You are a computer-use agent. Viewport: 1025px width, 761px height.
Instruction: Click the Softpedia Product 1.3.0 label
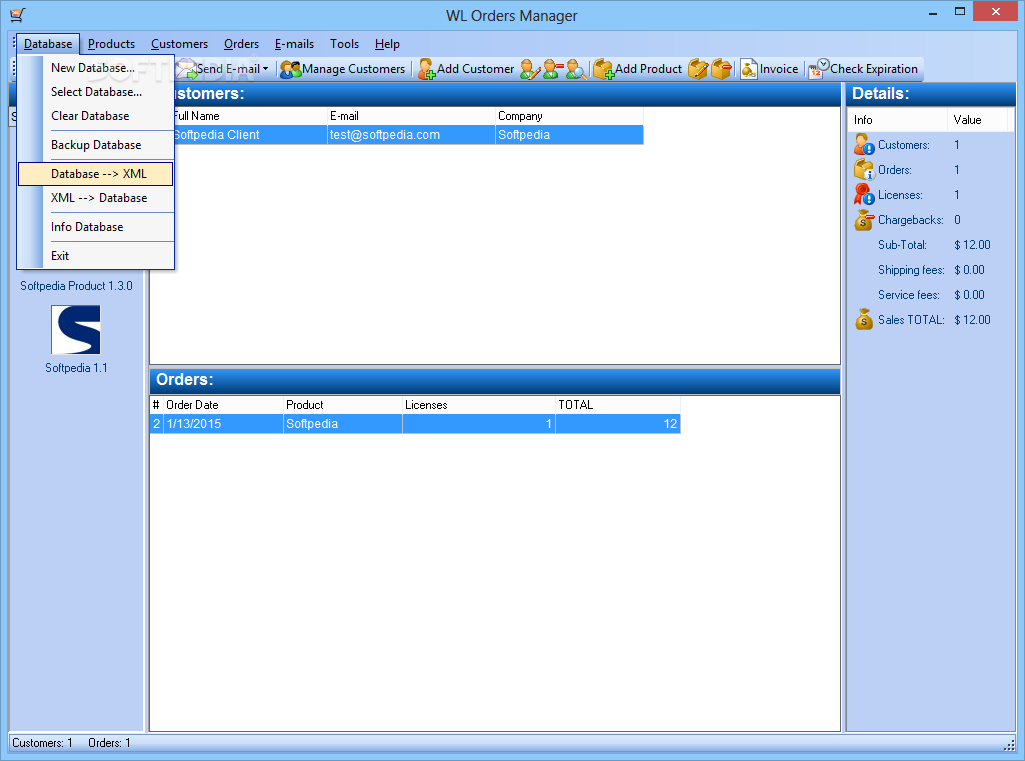tap(76, 286)
